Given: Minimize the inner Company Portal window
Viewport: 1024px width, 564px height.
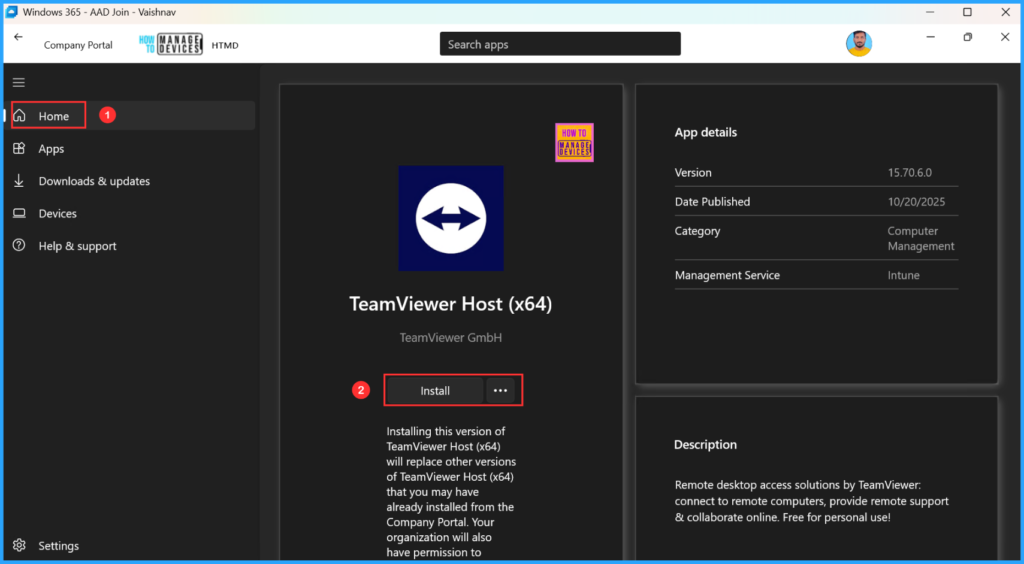Looking at the screenshot, I should [930, 37].
